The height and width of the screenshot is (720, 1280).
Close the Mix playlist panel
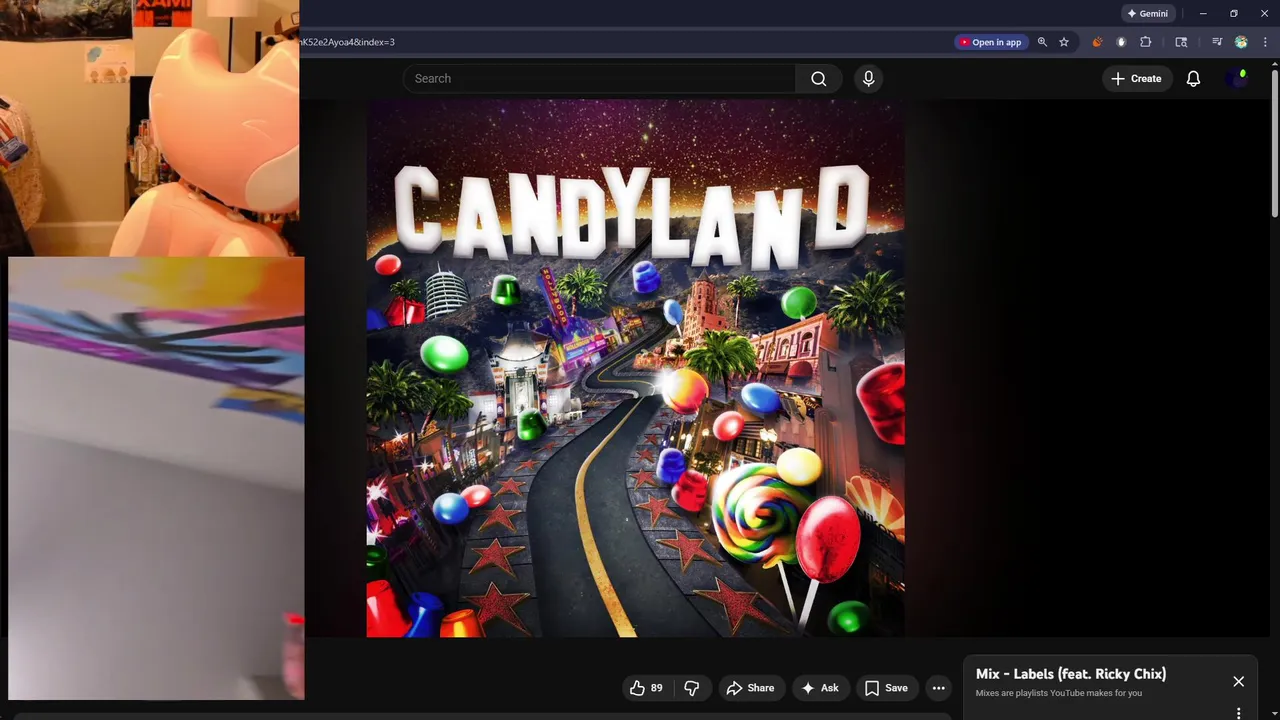point(1238,682)
